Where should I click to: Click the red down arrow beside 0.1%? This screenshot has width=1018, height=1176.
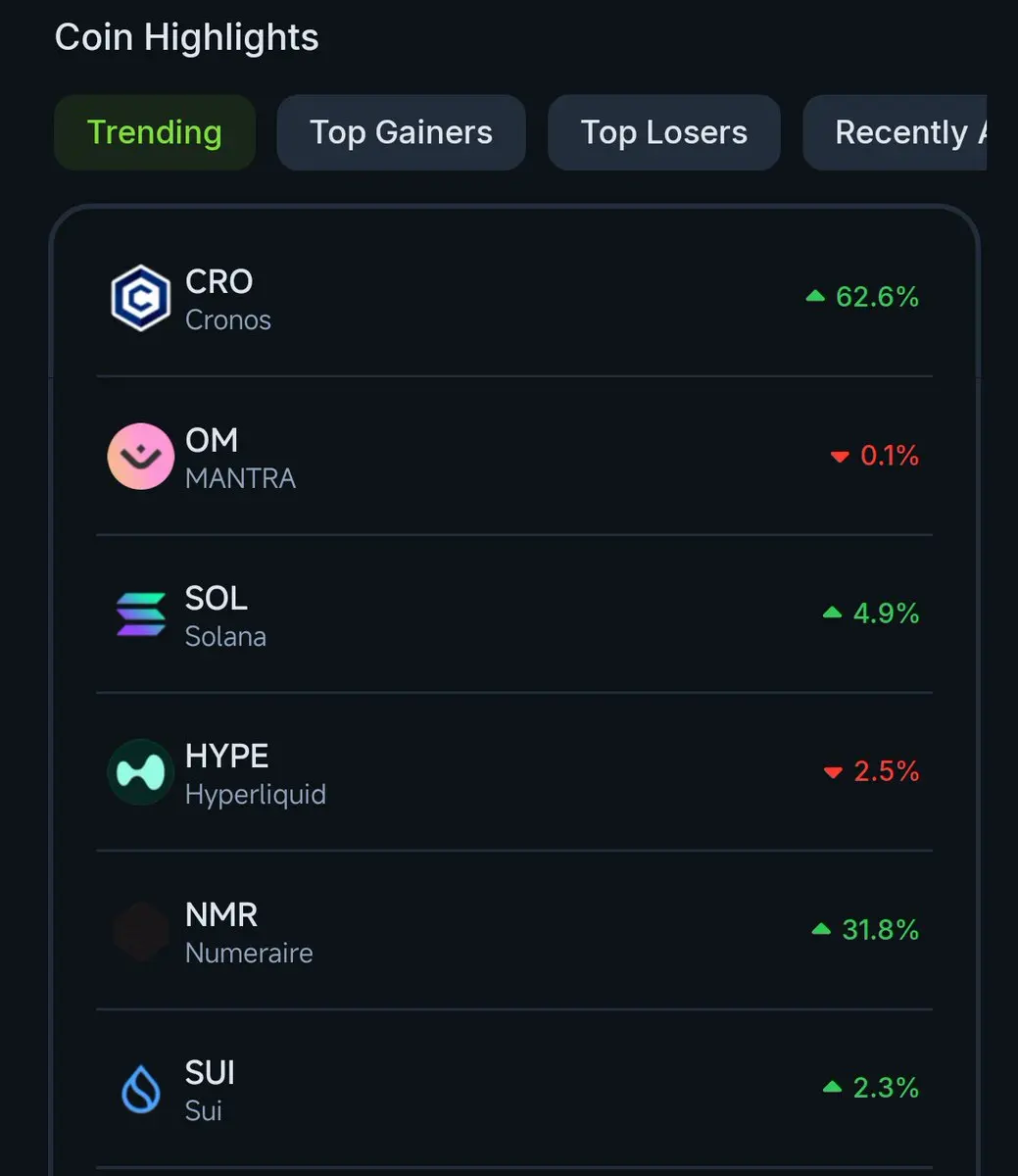click(840, 457)
